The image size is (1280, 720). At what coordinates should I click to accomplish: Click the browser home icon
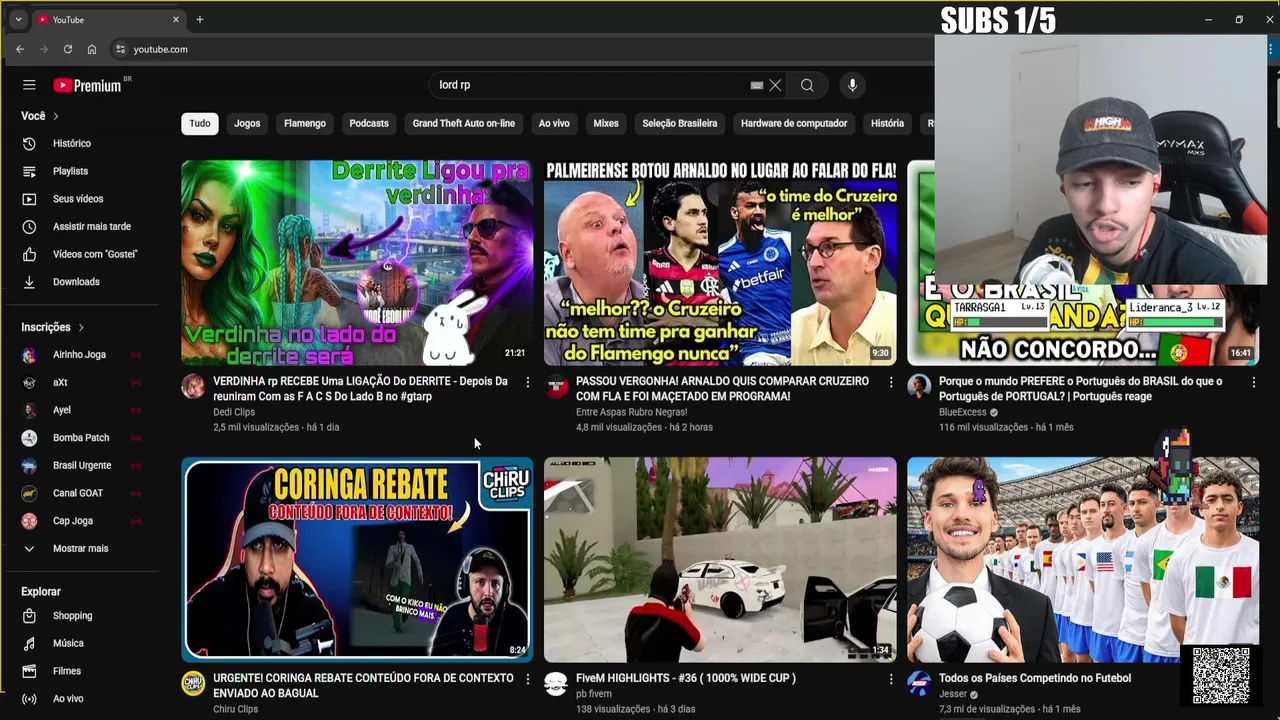(91, 49)
